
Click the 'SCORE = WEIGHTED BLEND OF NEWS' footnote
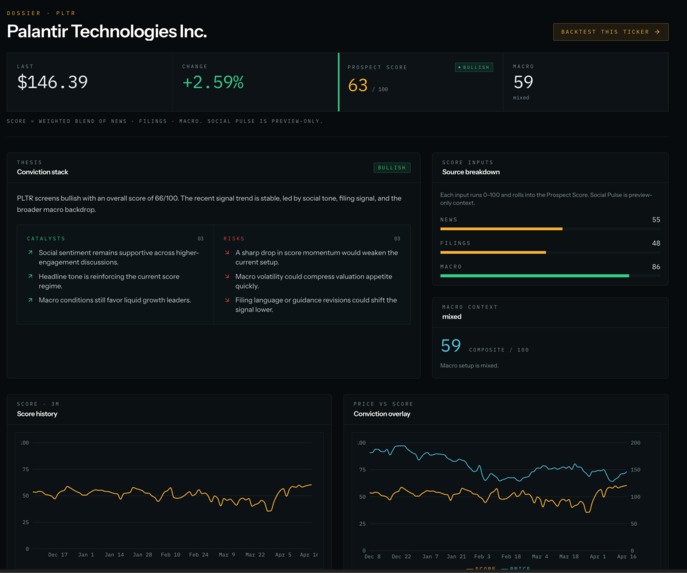click(x=164, y=121)
